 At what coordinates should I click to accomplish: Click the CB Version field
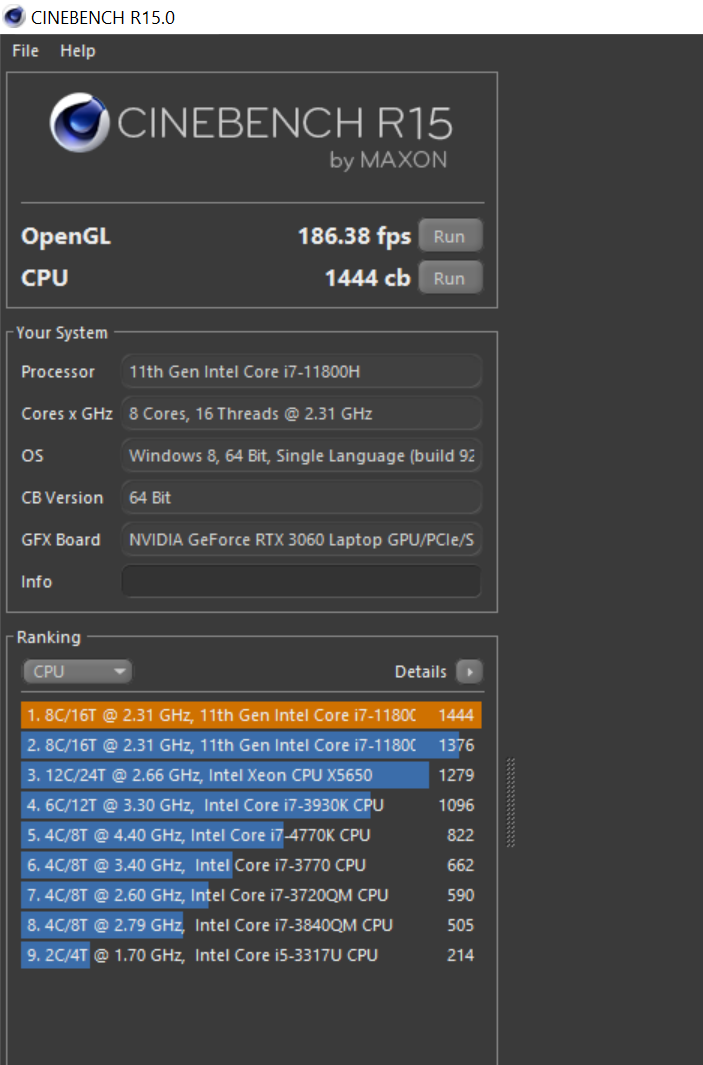302,498
